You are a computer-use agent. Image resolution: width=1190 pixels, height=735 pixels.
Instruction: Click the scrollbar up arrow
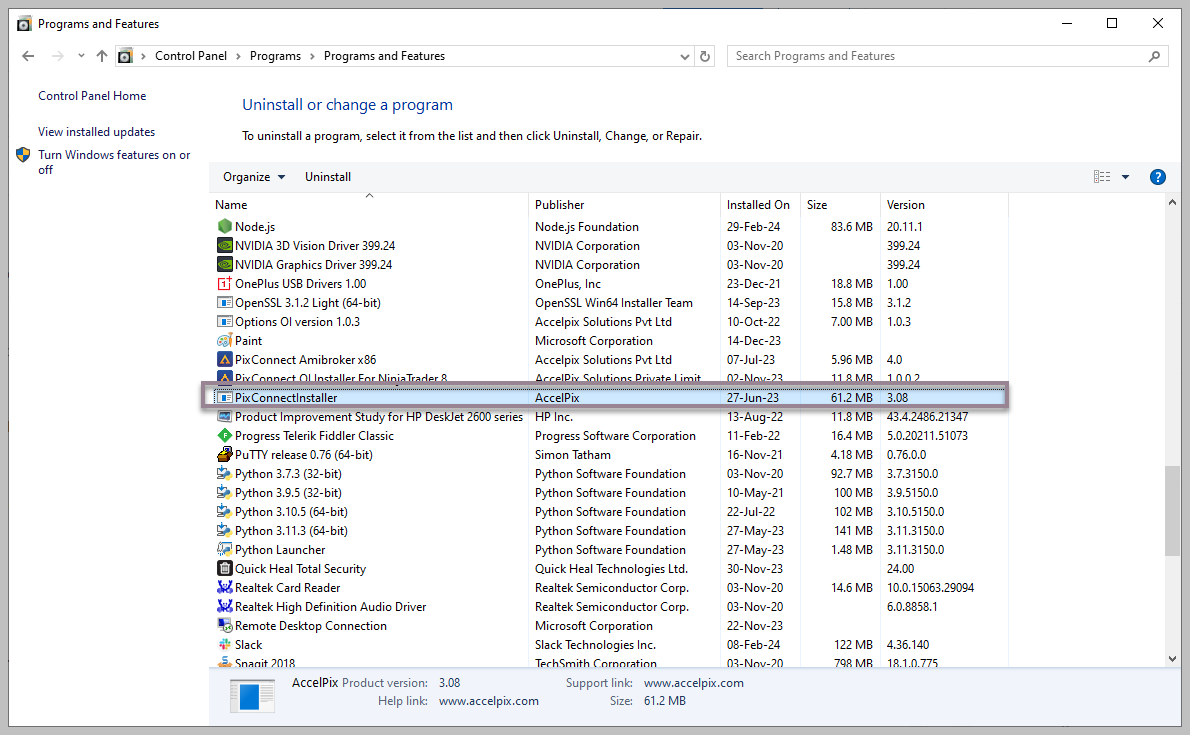coord(1173,203)
